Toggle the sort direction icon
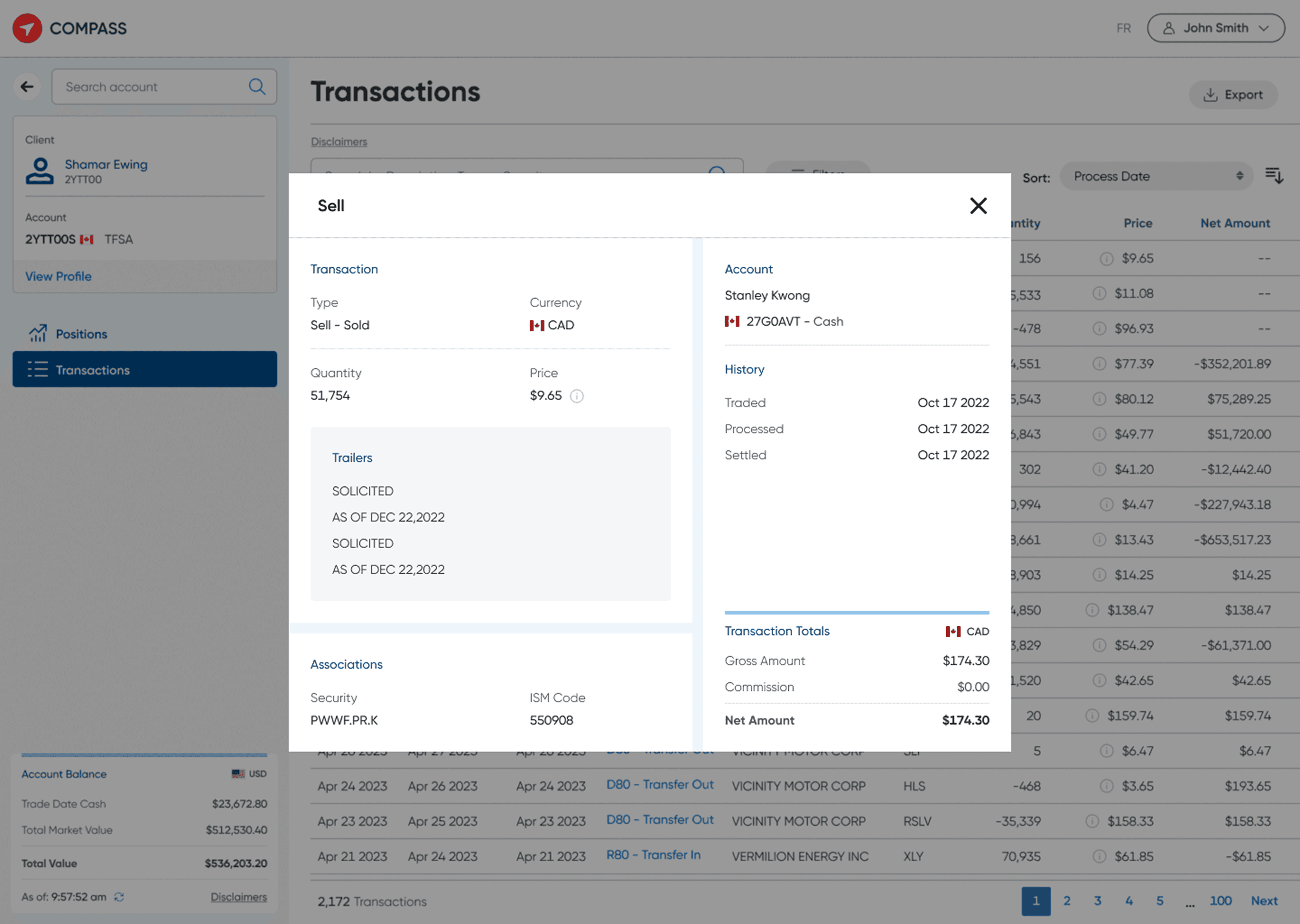 (x=1274, y=176)
